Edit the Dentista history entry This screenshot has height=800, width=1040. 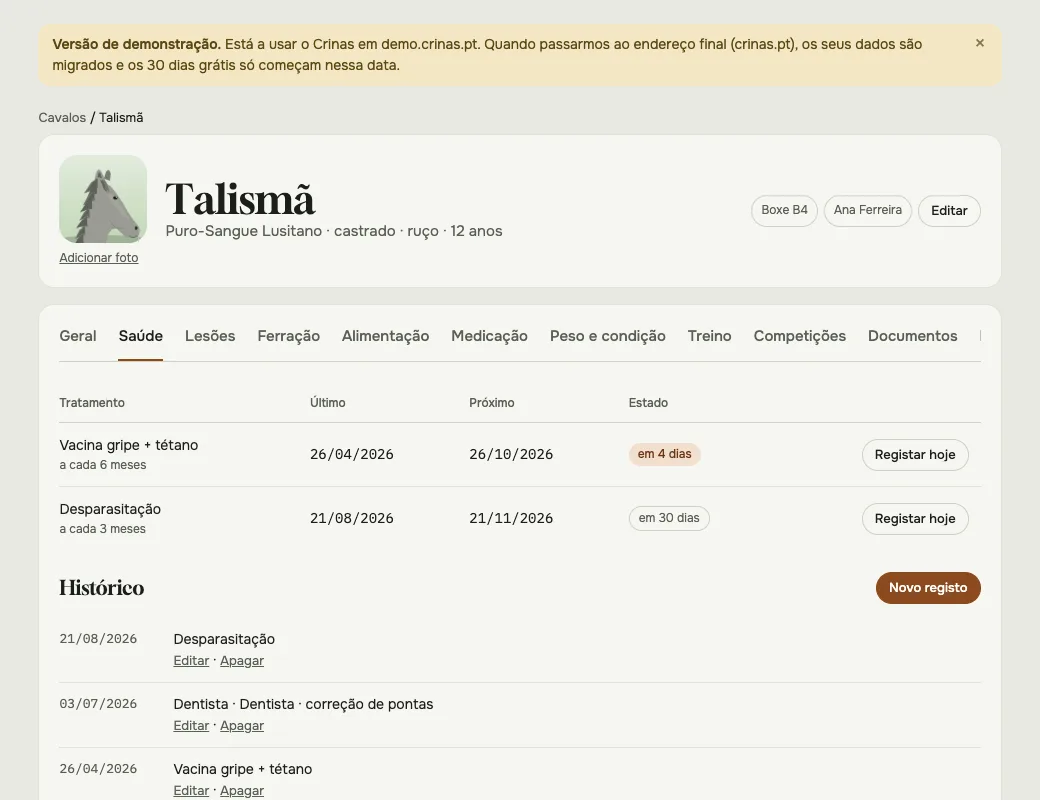(x=191, y=726)
